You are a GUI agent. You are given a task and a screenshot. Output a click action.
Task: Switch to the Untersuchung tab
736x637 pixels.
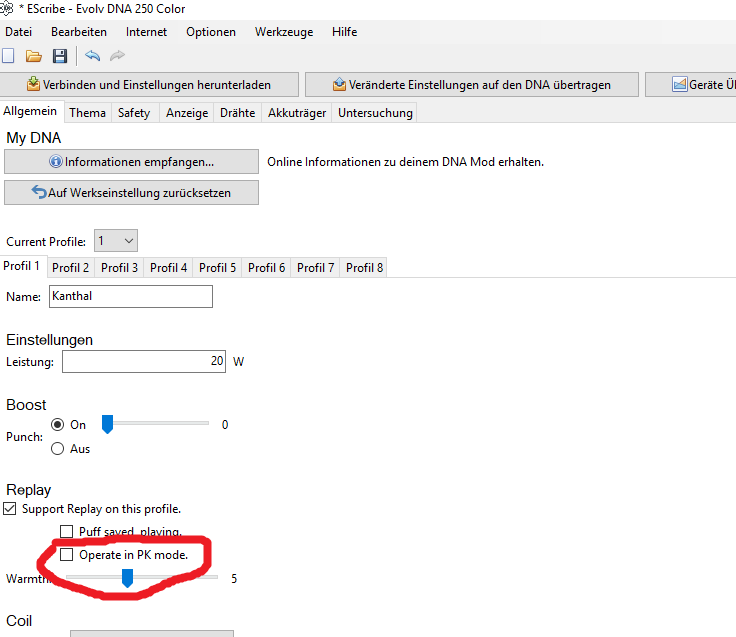(375, 113)
